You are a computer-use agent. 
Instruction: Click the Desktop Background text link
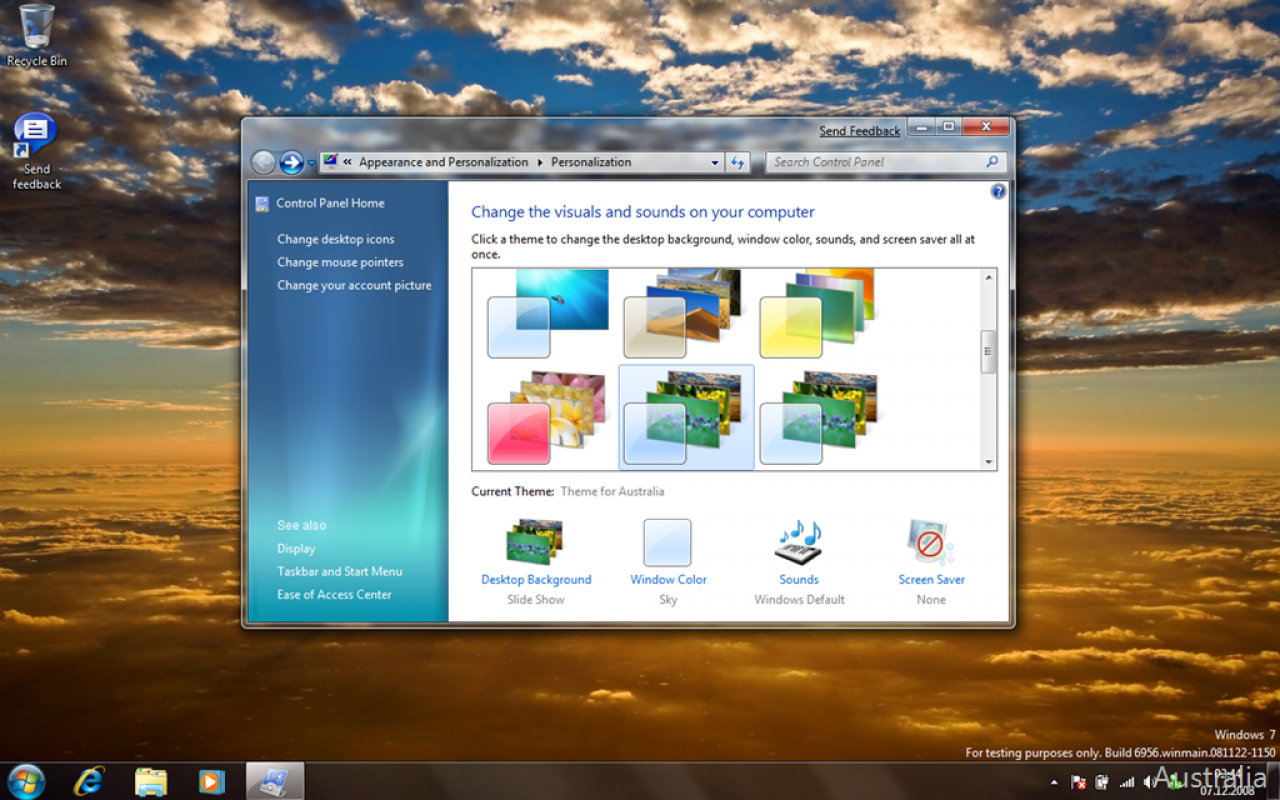pos(536,579)
